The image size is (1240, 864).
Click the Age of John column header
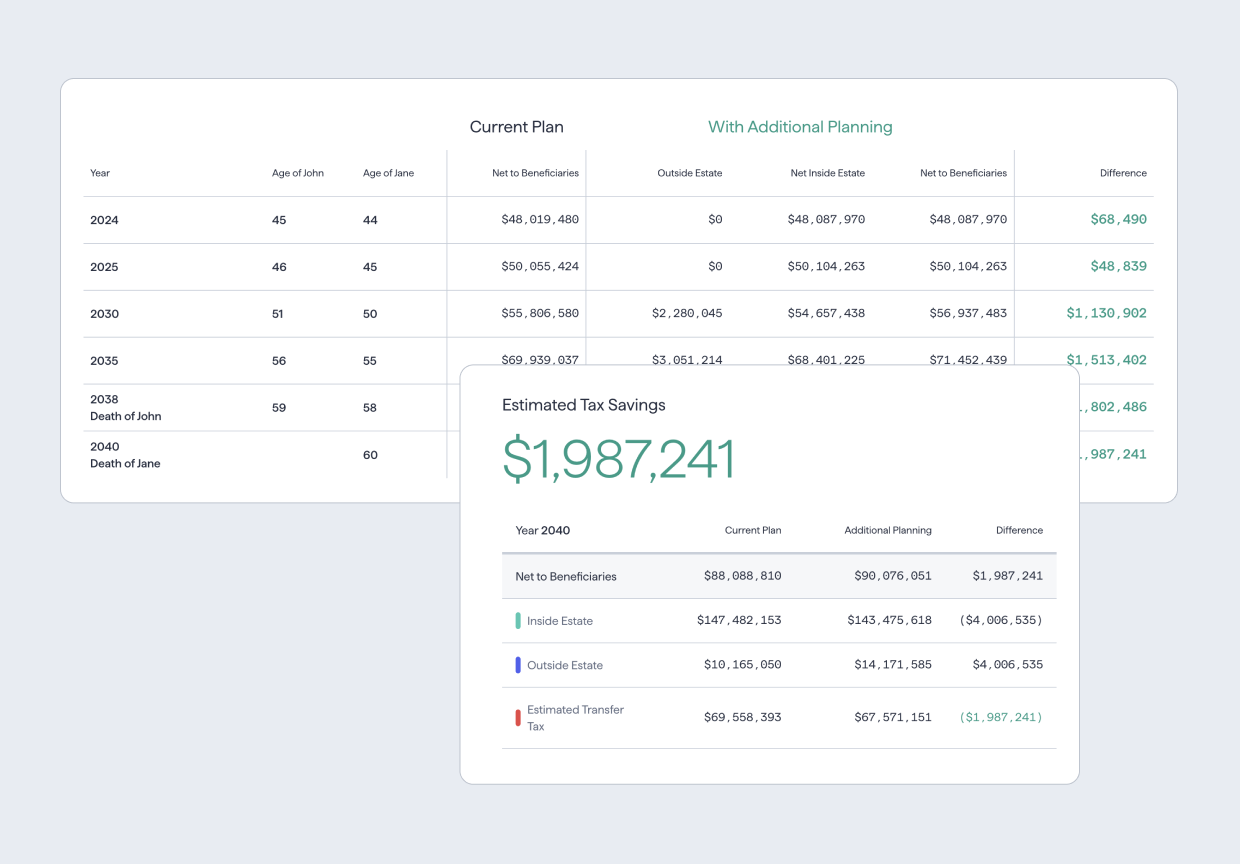point(298,173)
